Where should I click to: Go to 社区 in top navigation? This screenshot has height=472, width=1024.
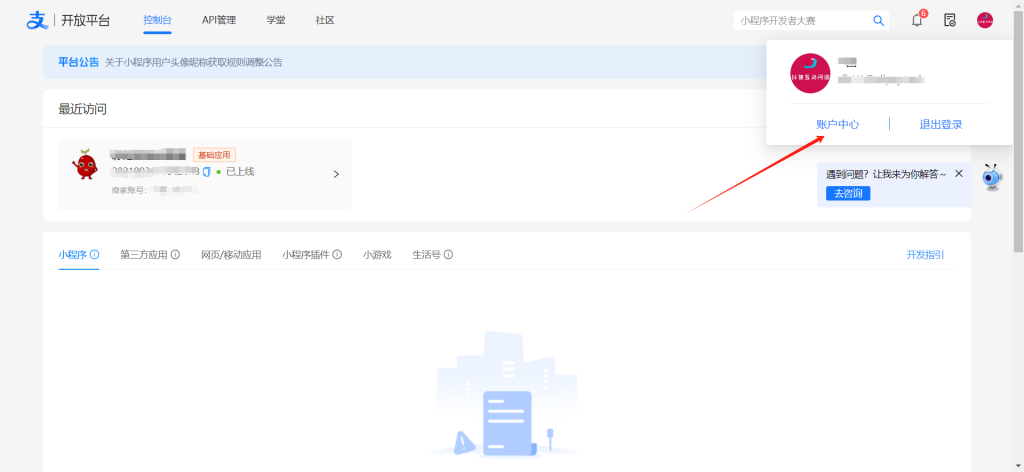325,20
